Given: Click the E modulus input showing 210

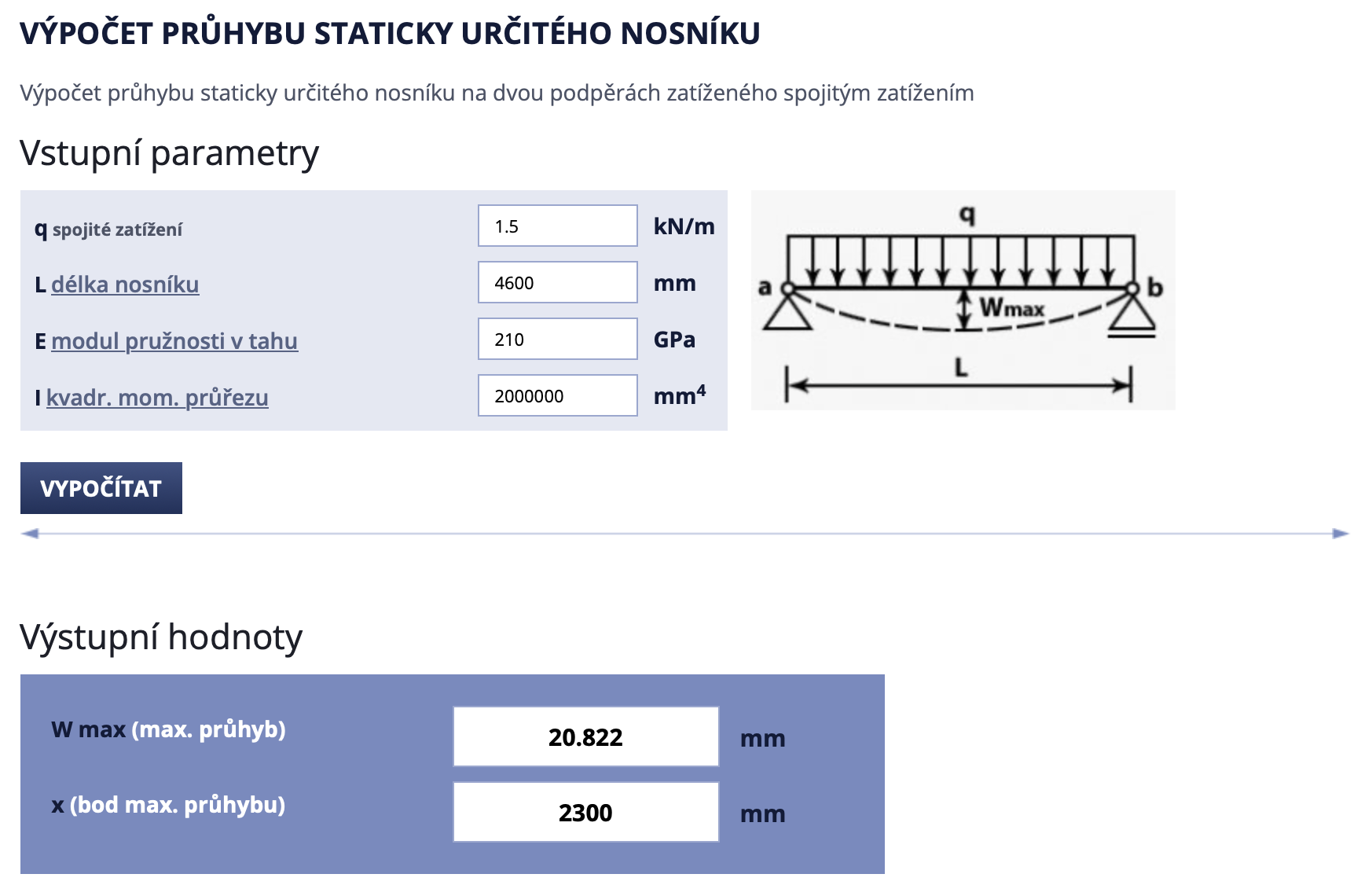Looking at the screenshot, I should coord(557,340).
